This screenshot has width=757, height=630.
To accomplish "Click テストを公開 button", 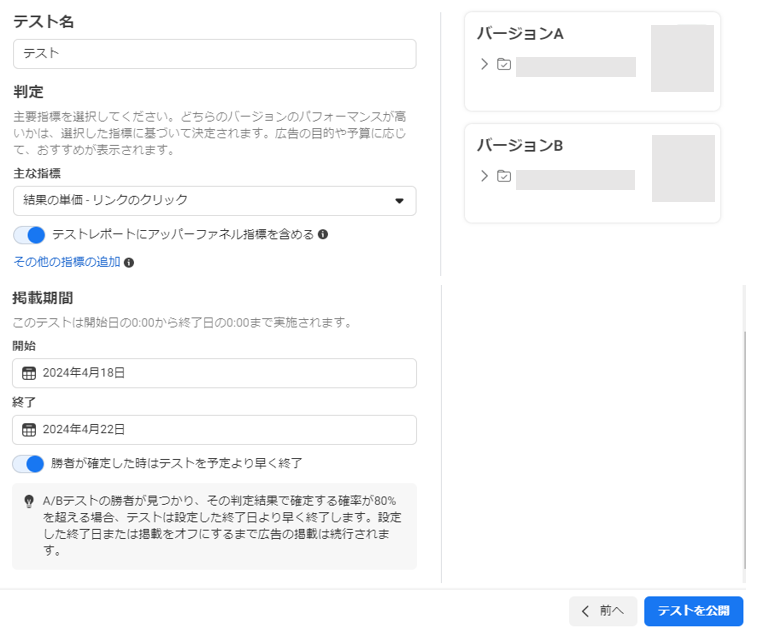I will (x=693, y=611).
